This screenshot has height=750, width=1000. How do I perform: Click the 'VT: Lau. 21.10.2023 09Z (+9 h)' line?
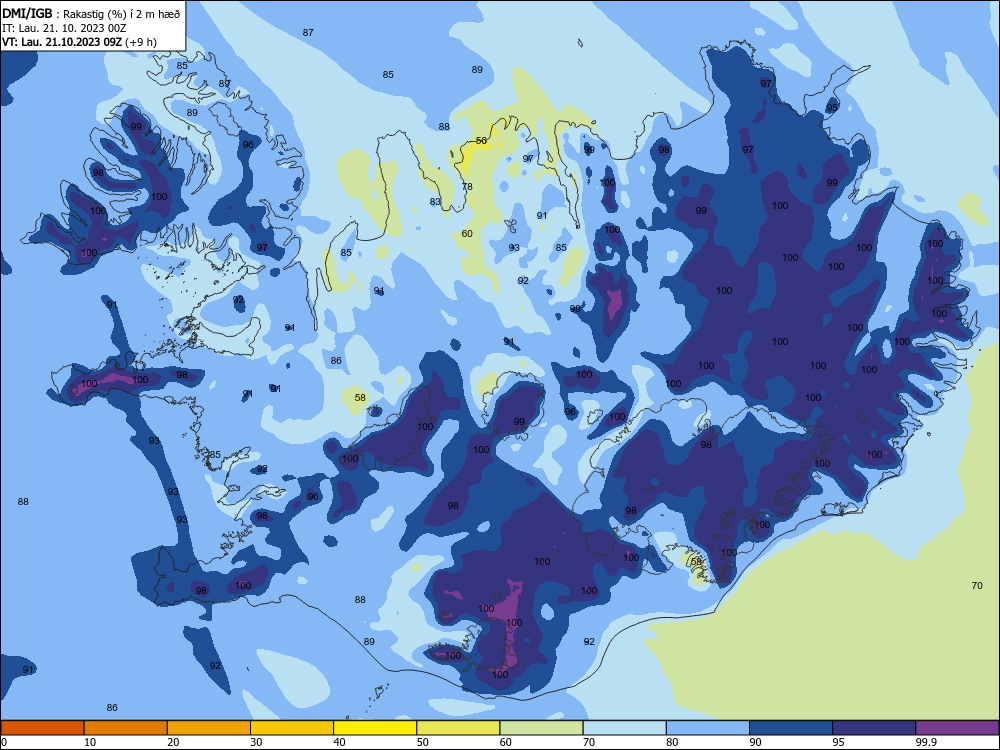coord(80,42)
